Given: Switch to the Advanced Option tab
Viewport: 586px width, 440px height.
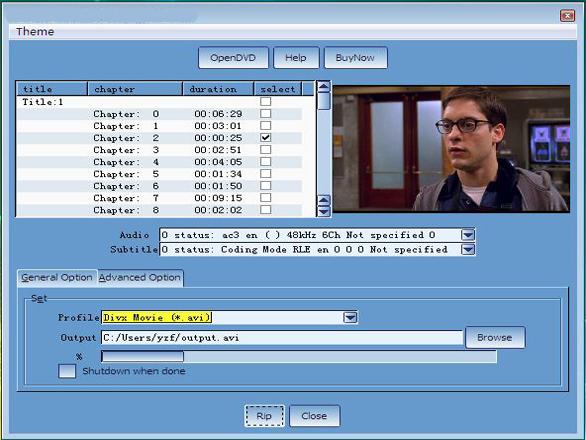Looking at the screenshot, I should tap(140, 277).
